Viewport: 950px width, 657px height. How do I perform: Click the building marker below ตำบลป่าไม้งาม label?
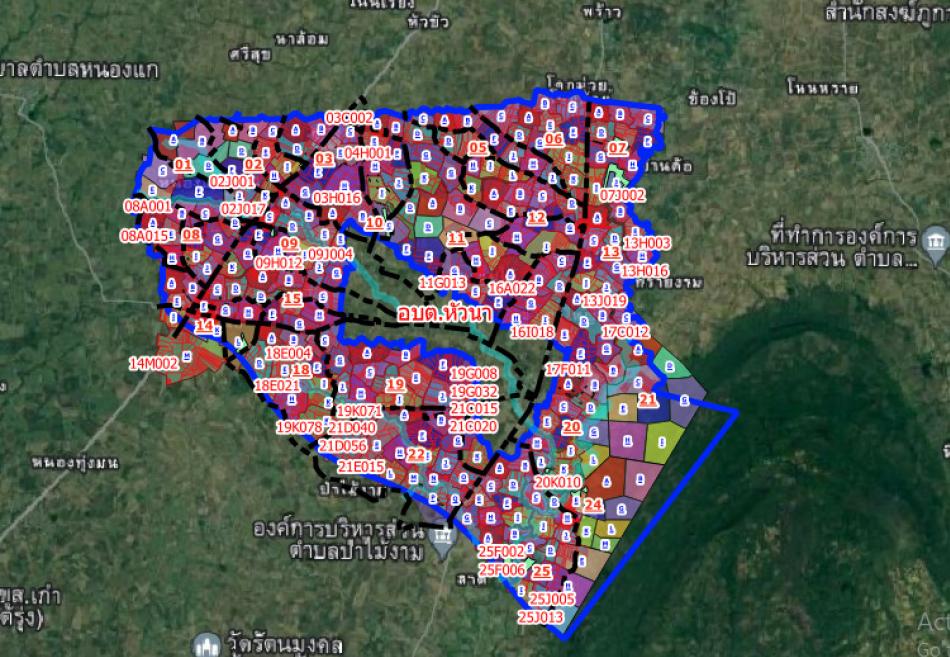click(442, 543)
